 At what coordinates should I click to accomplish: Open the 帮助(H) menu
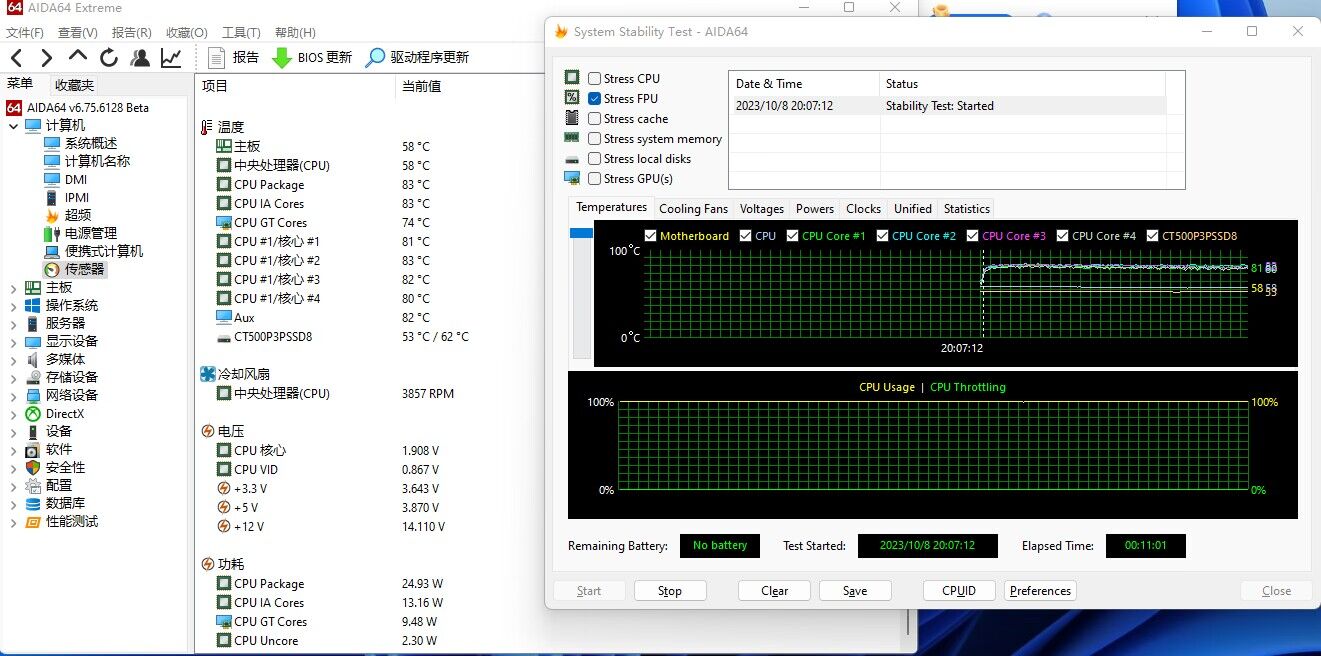pos(295,33)
